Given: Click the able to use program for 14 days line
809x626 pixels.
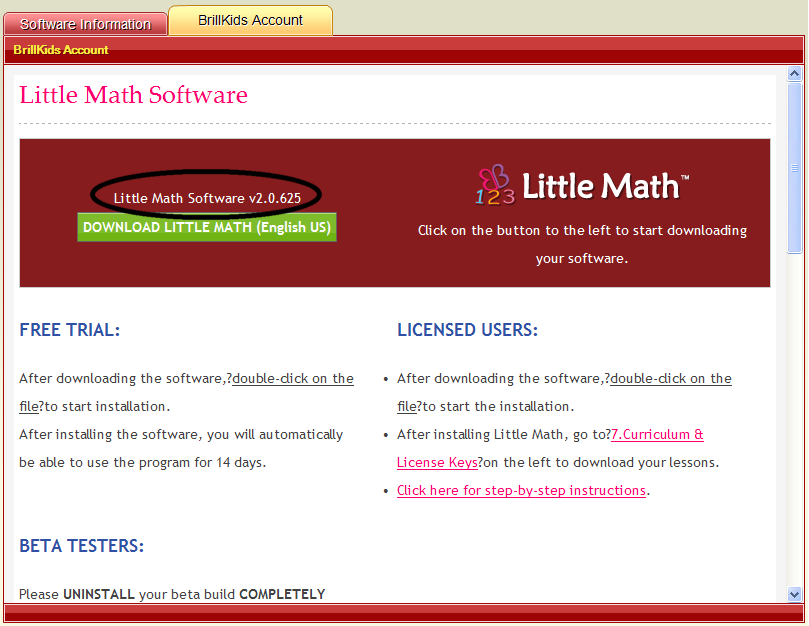Looking at the screenshot, I should point(142,462).
